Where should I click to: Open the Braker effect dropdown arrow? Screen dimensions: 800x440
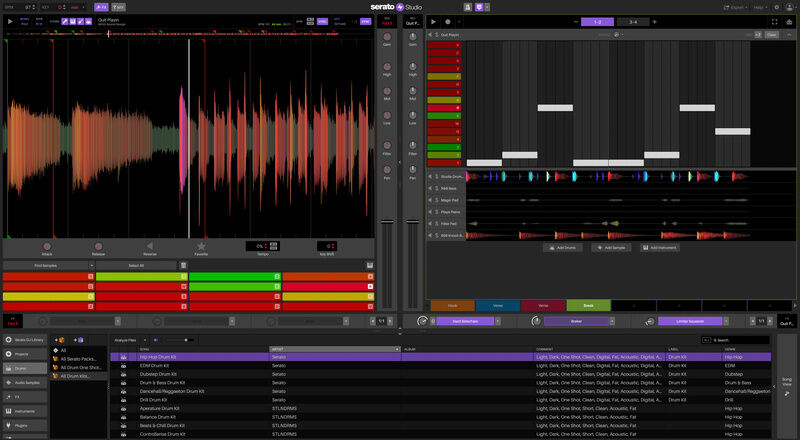coord(612,321)
